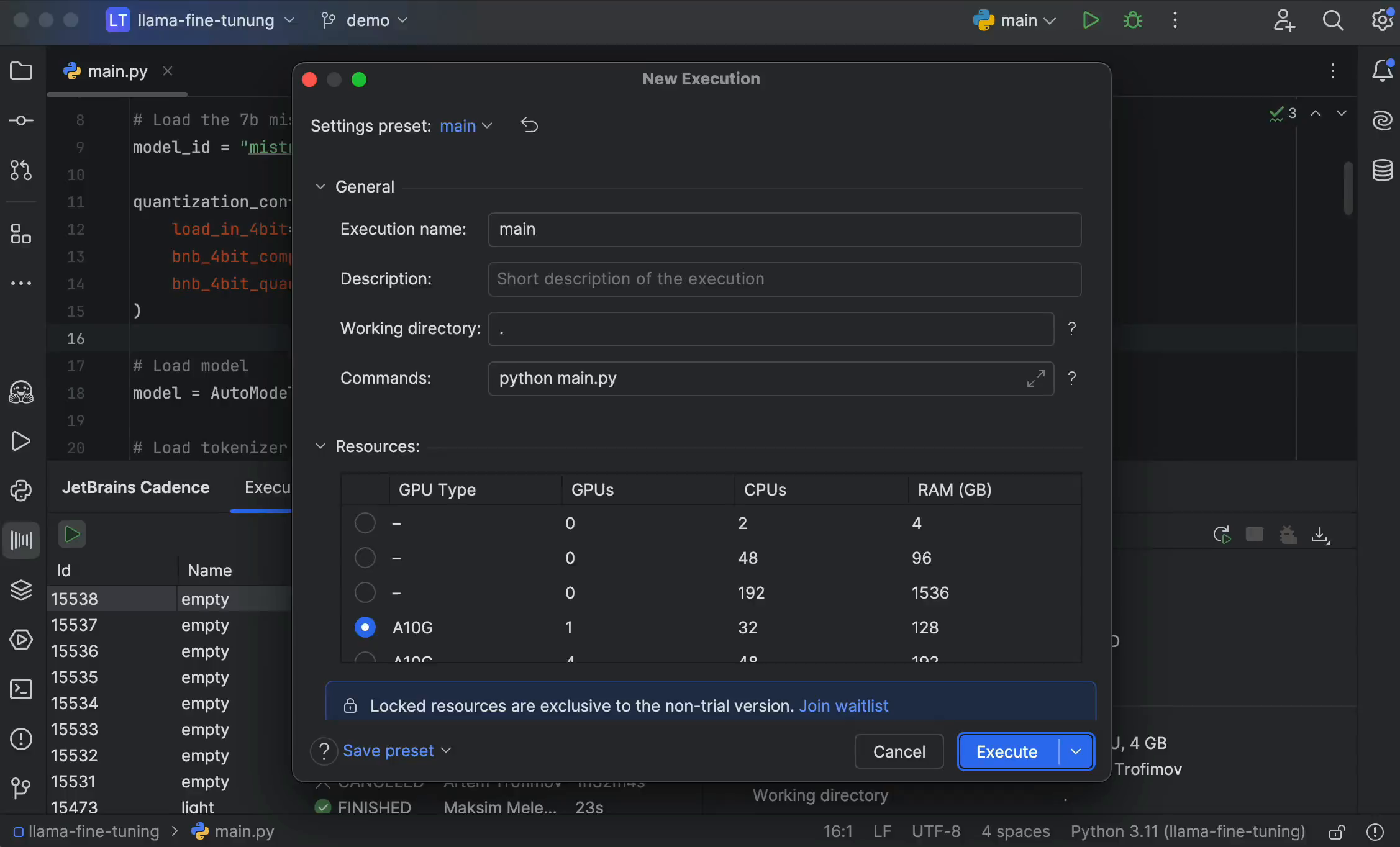Close the main.py editor tab
This screenshot has height=847, width=1400.
pyautogui.click(x=167, y=71)
